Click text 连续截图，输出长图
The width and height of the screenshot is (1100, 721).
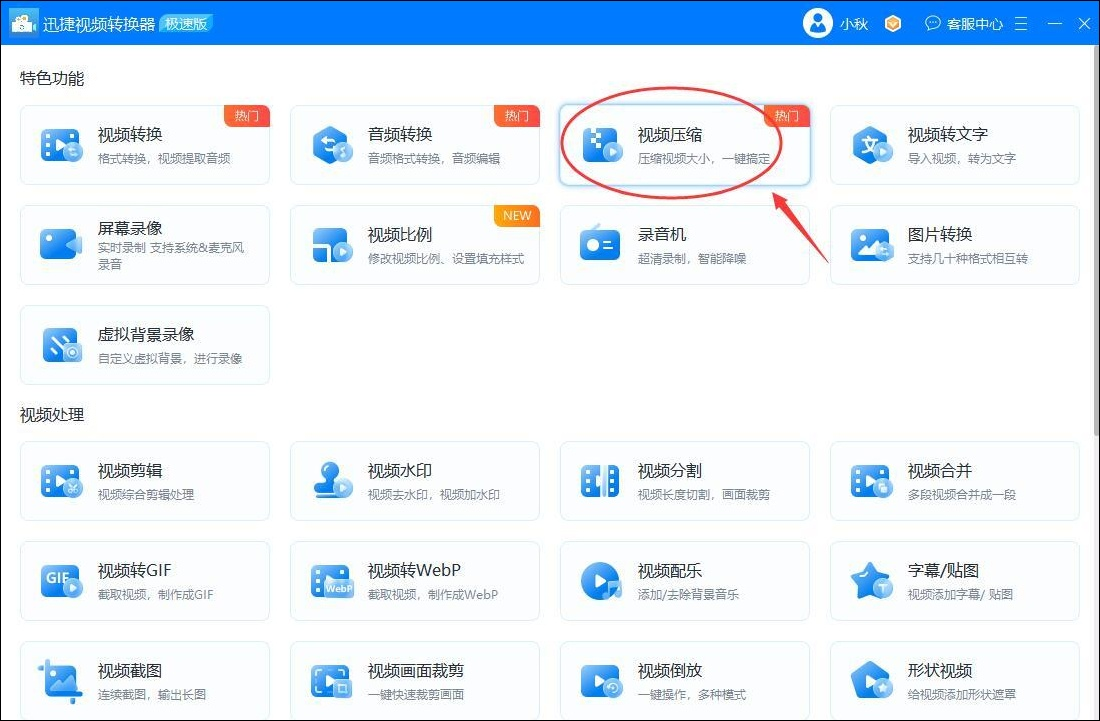(152, 694)
